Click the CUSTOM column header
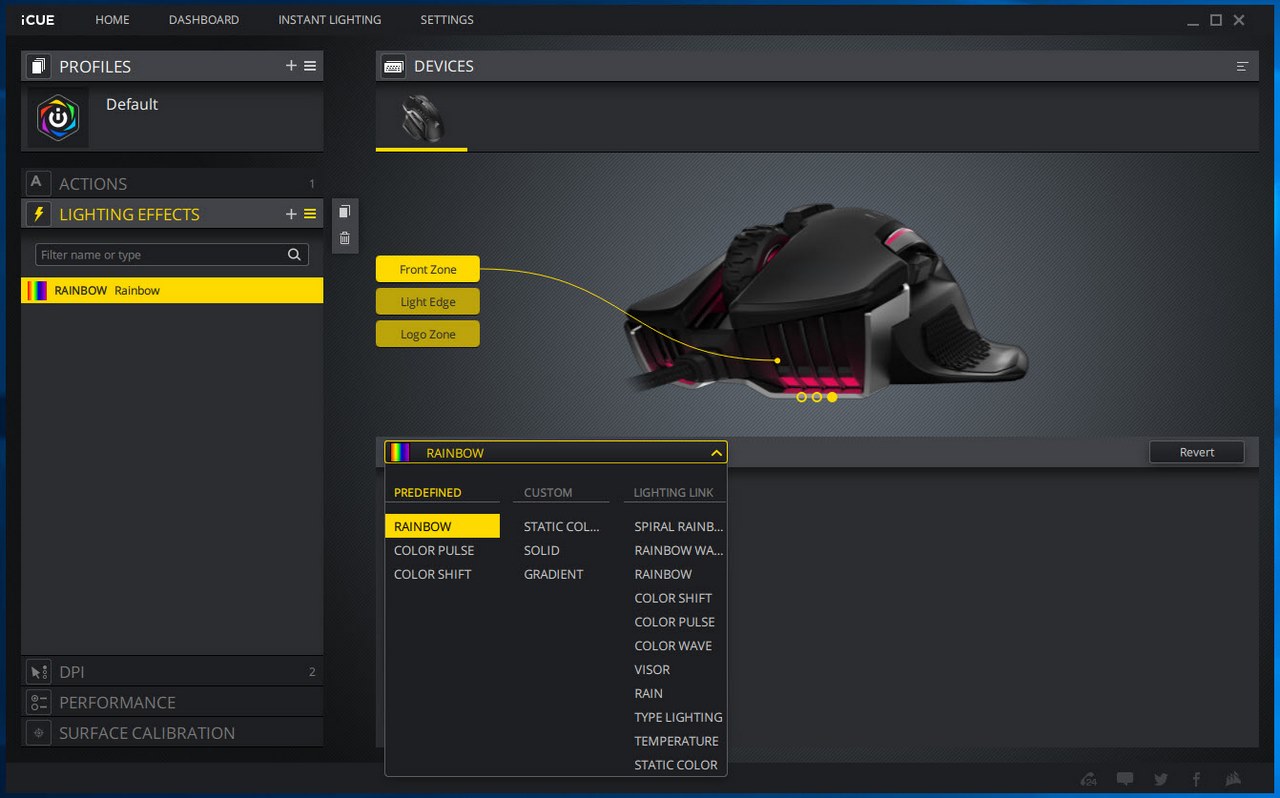1280x798 pixels. 548,492
